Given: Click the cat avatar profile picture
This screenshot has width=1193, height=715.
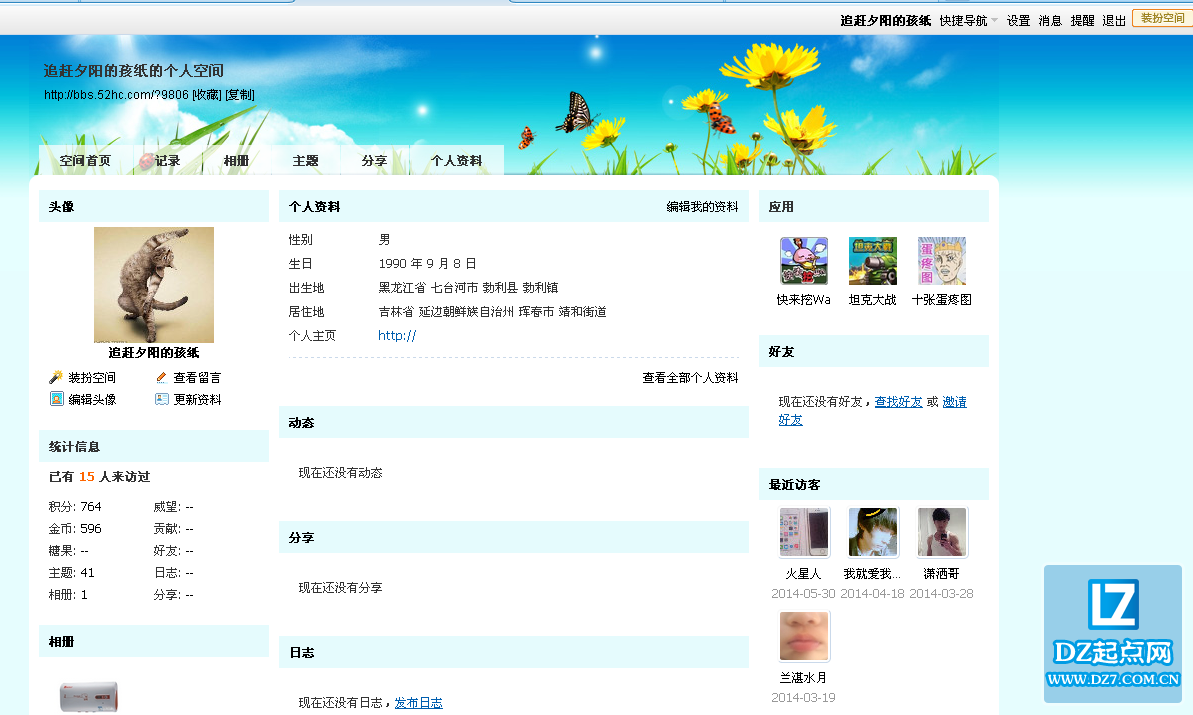Looking at the screenshot, I should tap(153, 285).
